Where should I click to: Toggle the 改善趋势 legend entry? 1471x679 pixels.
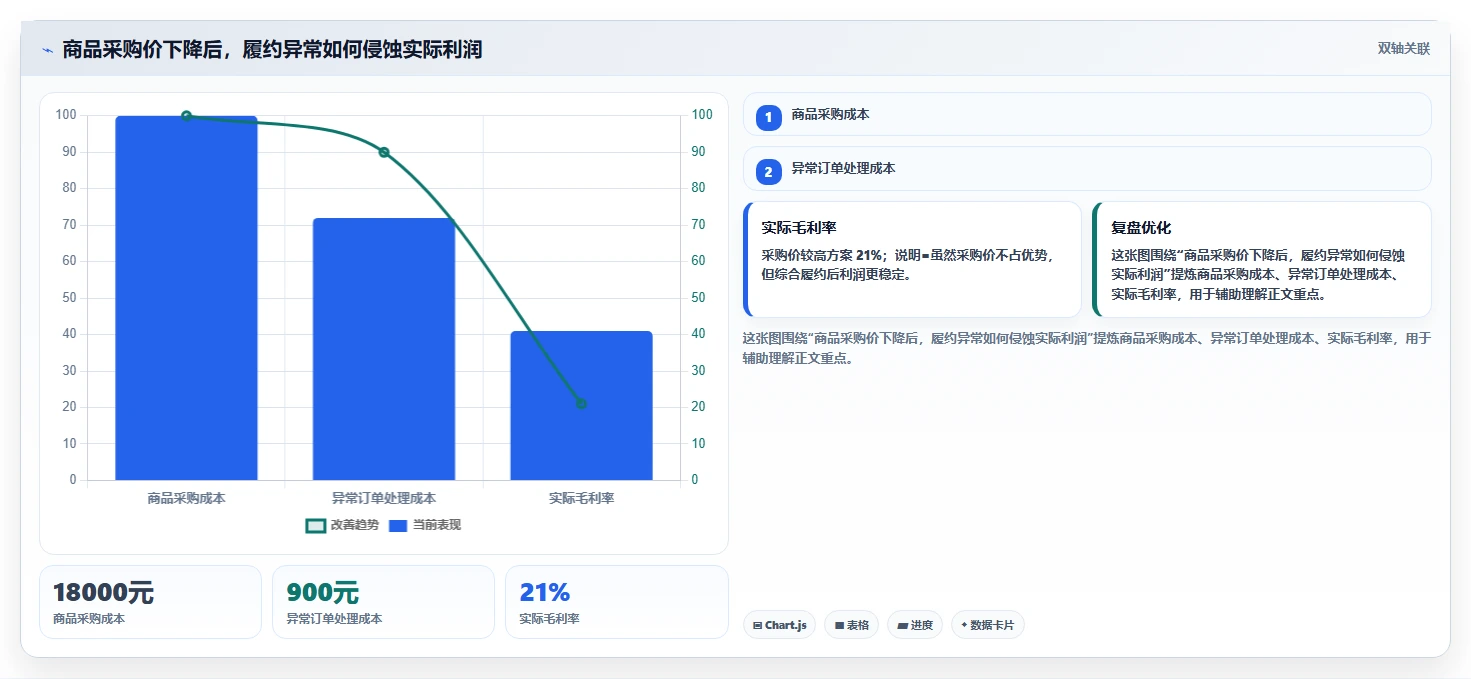pos(342,525)
